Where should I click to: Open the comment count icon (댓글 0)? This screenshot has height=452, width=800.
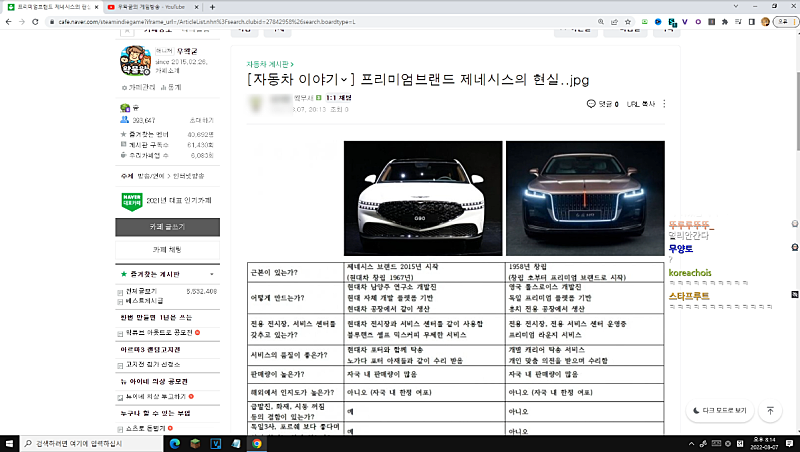click(x=603, y=103)
